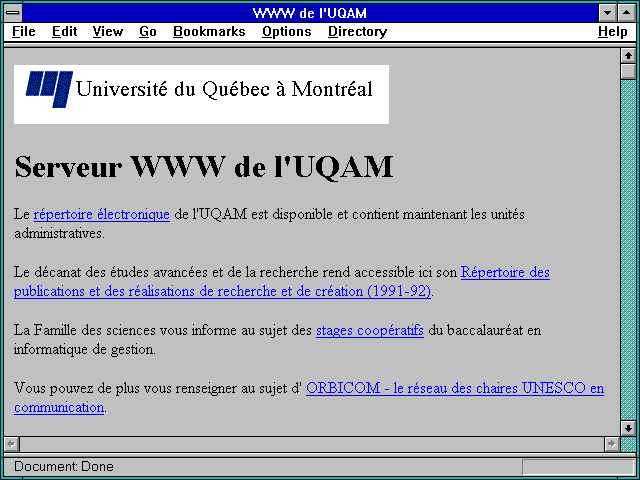The image size is (640, 480).
Task: Click the vertical scrollbar down arrow
Action: tap(628, 428)
